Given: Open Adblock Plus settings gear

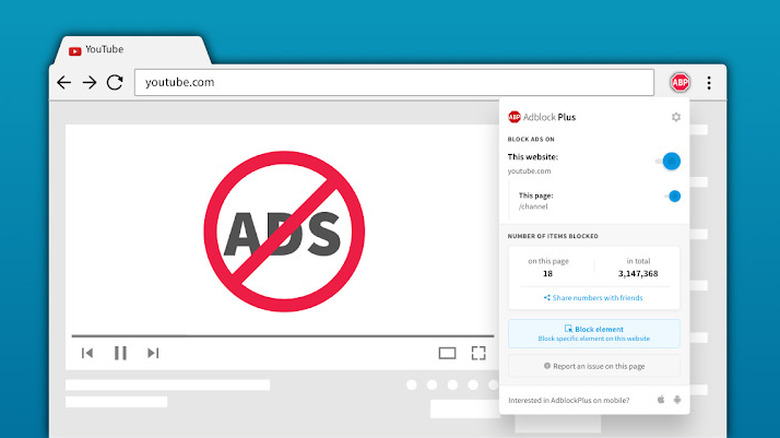Looking at the screenshot, I should click(x=676, y=117).
